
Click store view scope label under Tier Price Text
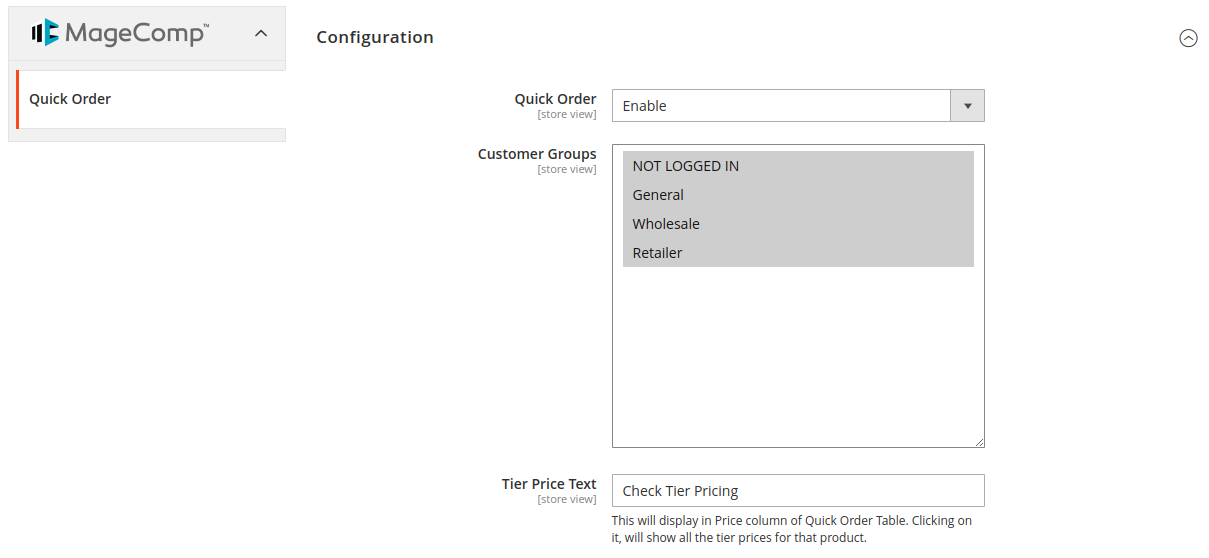click(567, 500)
